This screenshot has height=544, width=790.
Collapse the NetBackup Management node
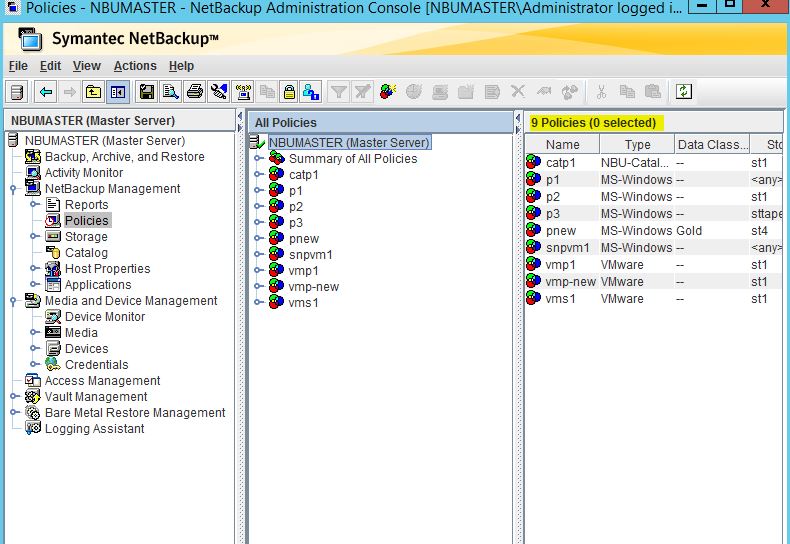tap(14, 189)
